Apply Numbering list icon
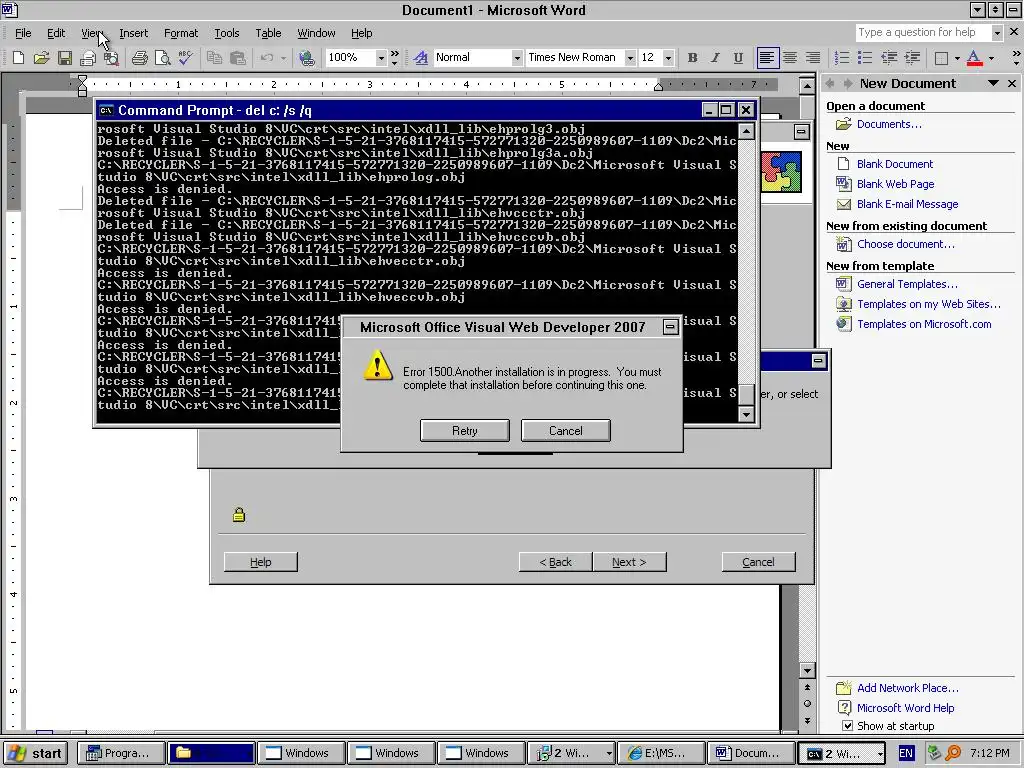The height and width of the screenshot is (768, 1024). click(842, 58)
